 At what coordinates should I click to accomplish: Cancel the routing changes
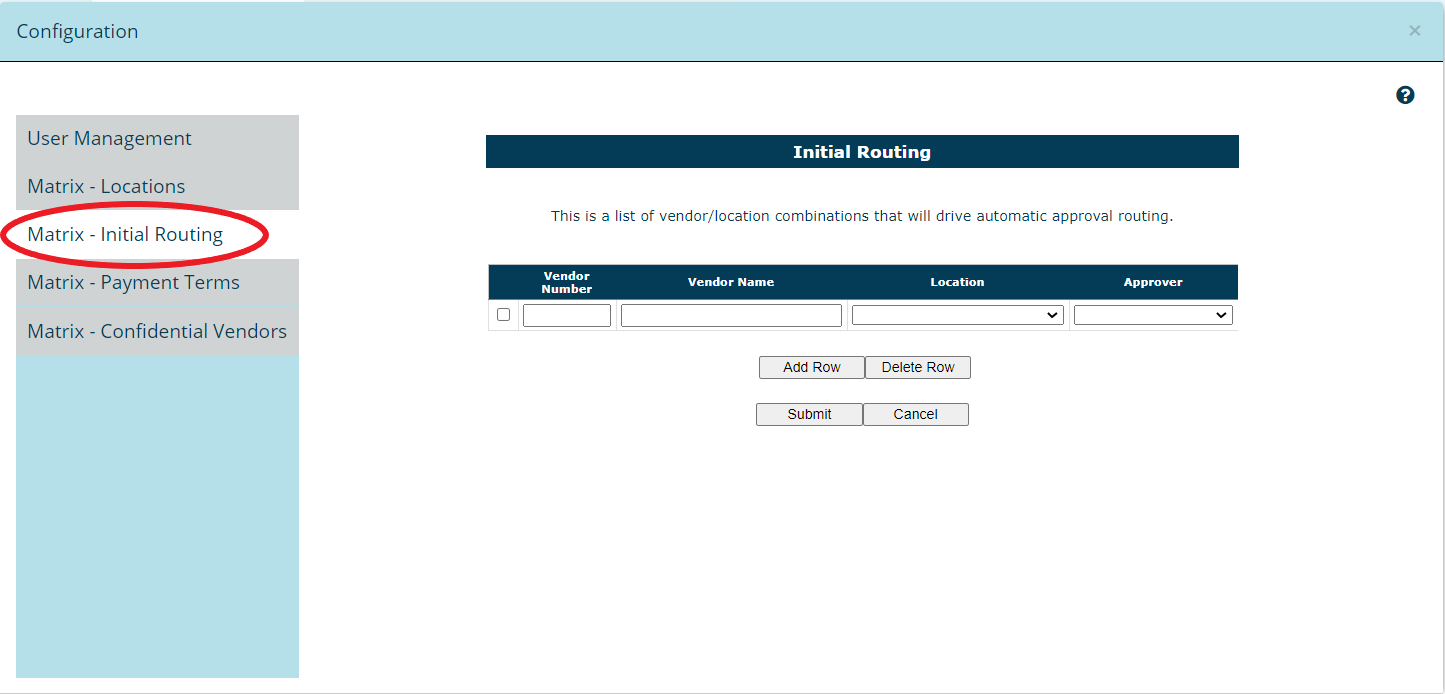[915, 415]
